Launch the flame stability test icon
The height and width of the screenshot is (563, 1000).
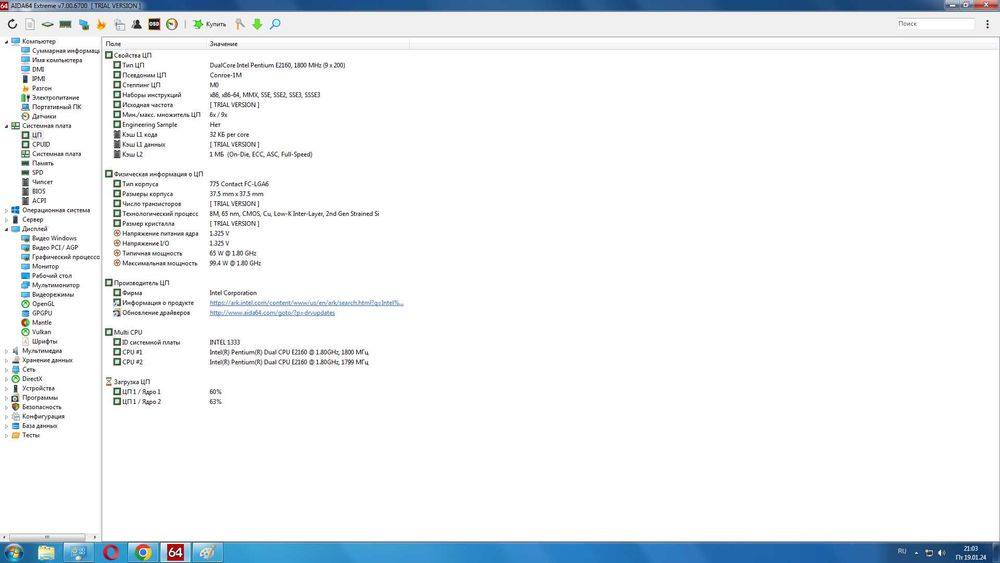(x=101, y=24)
